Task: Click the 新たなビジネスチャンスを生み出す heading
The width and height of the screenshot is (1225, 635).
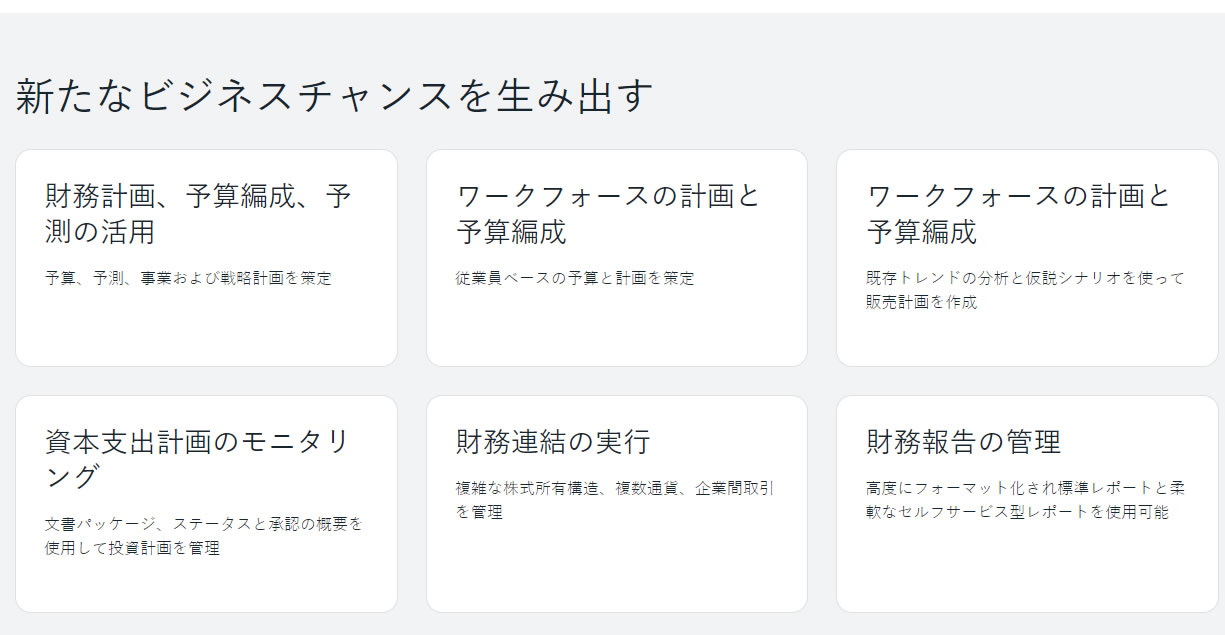Action: tap(335, 97)
